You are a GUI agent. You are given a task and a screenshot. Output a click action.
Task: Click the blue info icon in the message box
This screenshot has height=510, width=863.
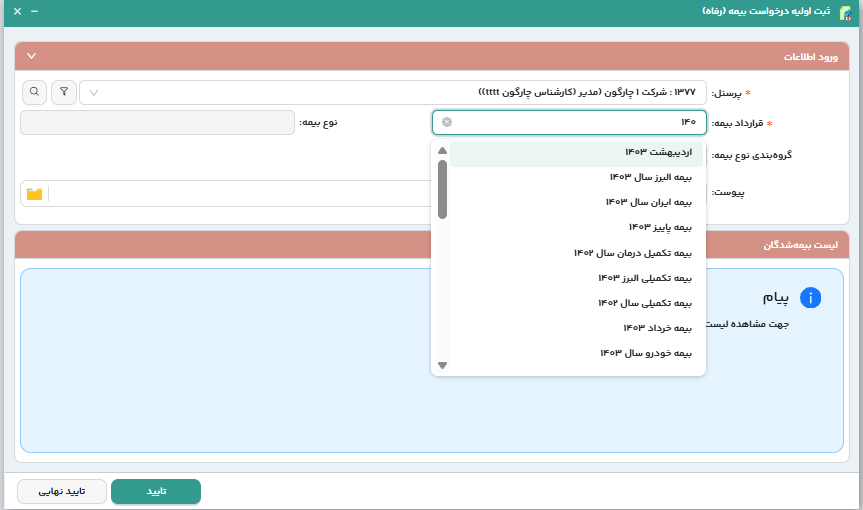[x=810, y=298]
